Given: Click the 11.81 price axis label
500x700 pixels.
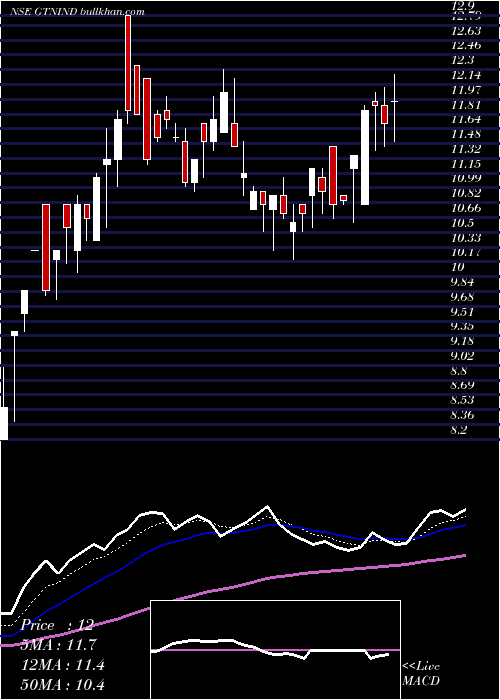Looking at the screenshot, I should [466, 105].
